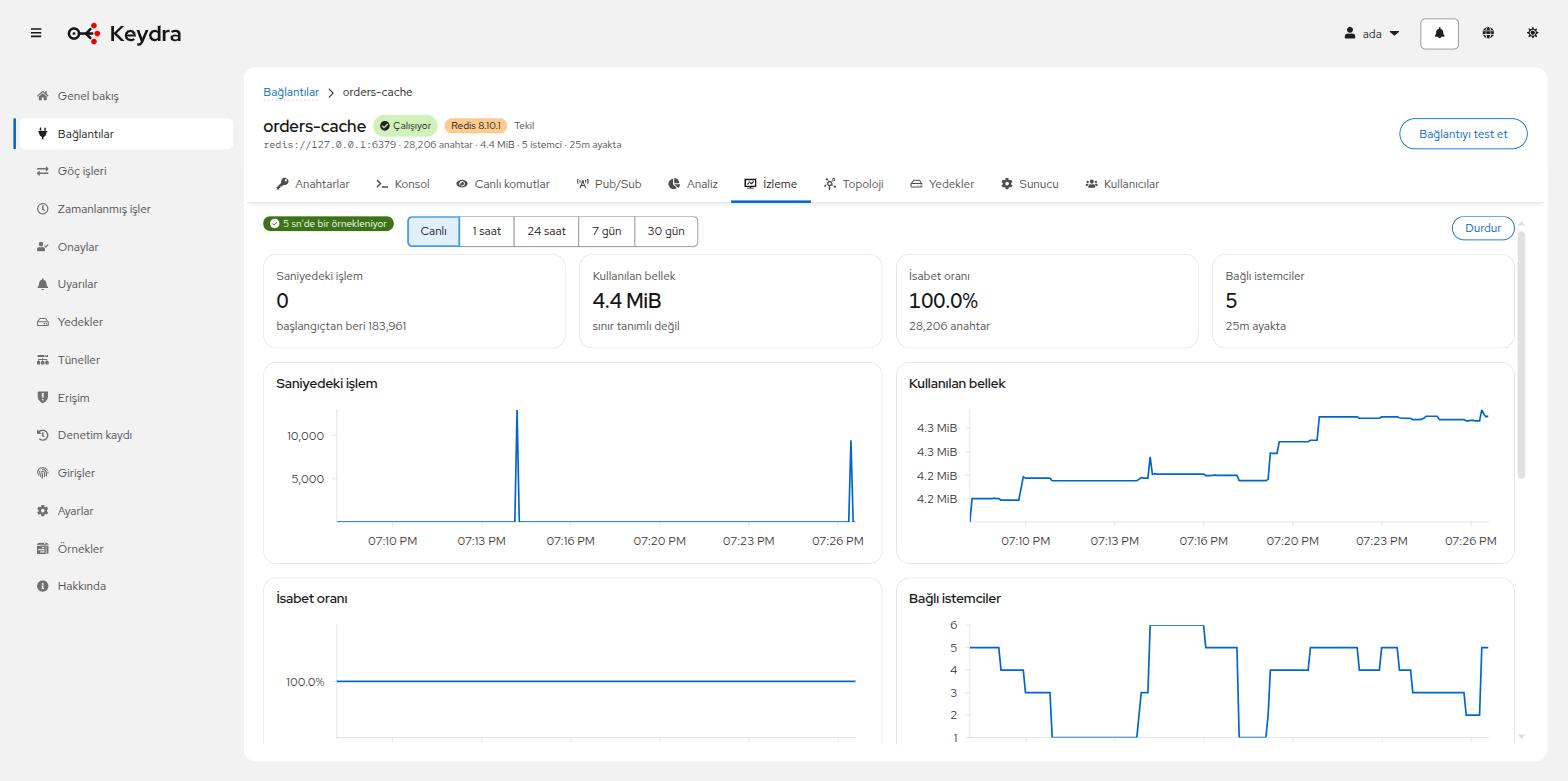
Task: Click the '5 sn'de bir örnekleniyor' badge
Action: coord(328,224)
